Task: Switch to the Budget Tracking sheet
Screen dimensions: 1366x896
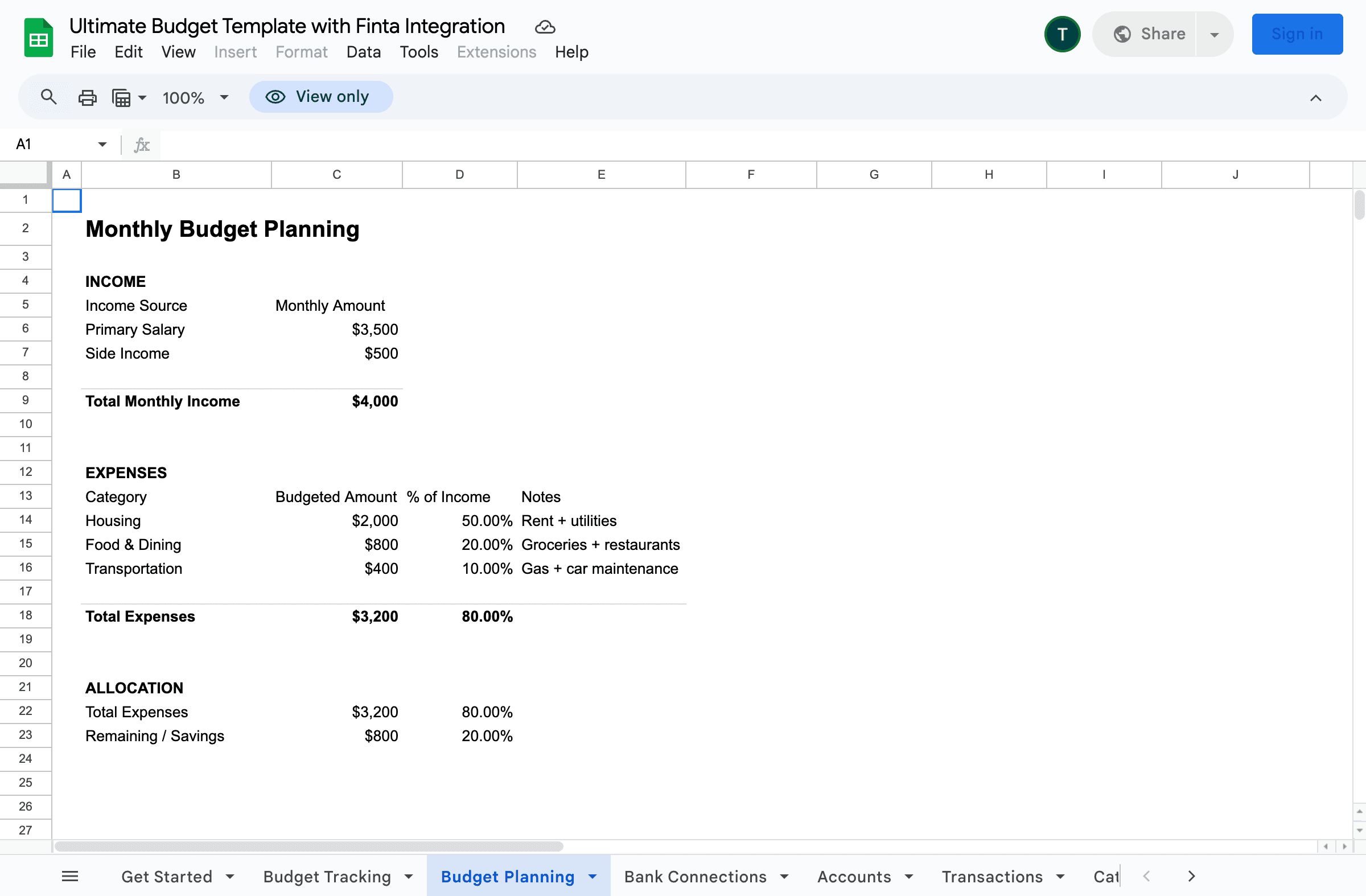Action: point(327,877)
